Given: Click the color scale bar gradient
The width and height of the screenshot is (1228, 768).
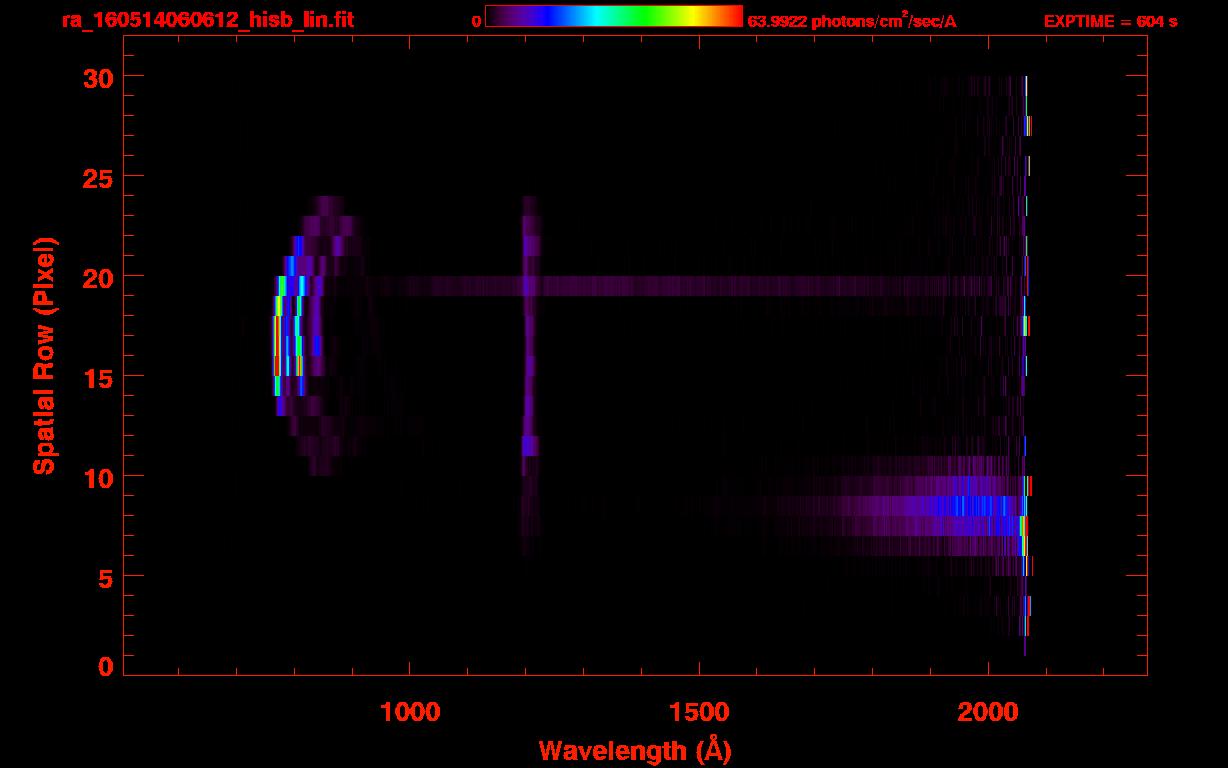Looking at the screenshot, I should 614,16.
